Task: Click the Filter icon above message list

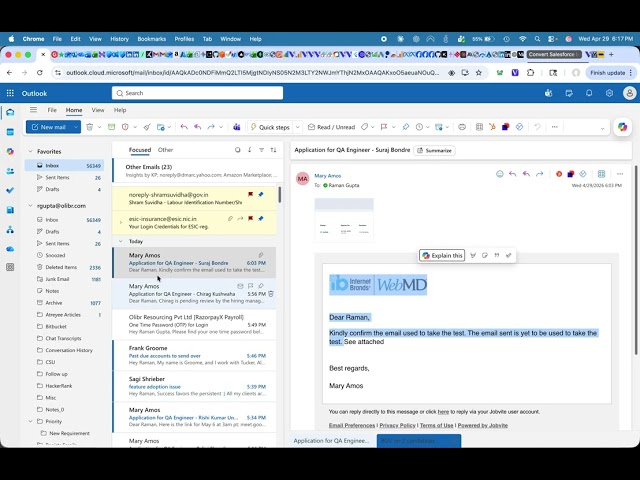Action: click(261, 150)
